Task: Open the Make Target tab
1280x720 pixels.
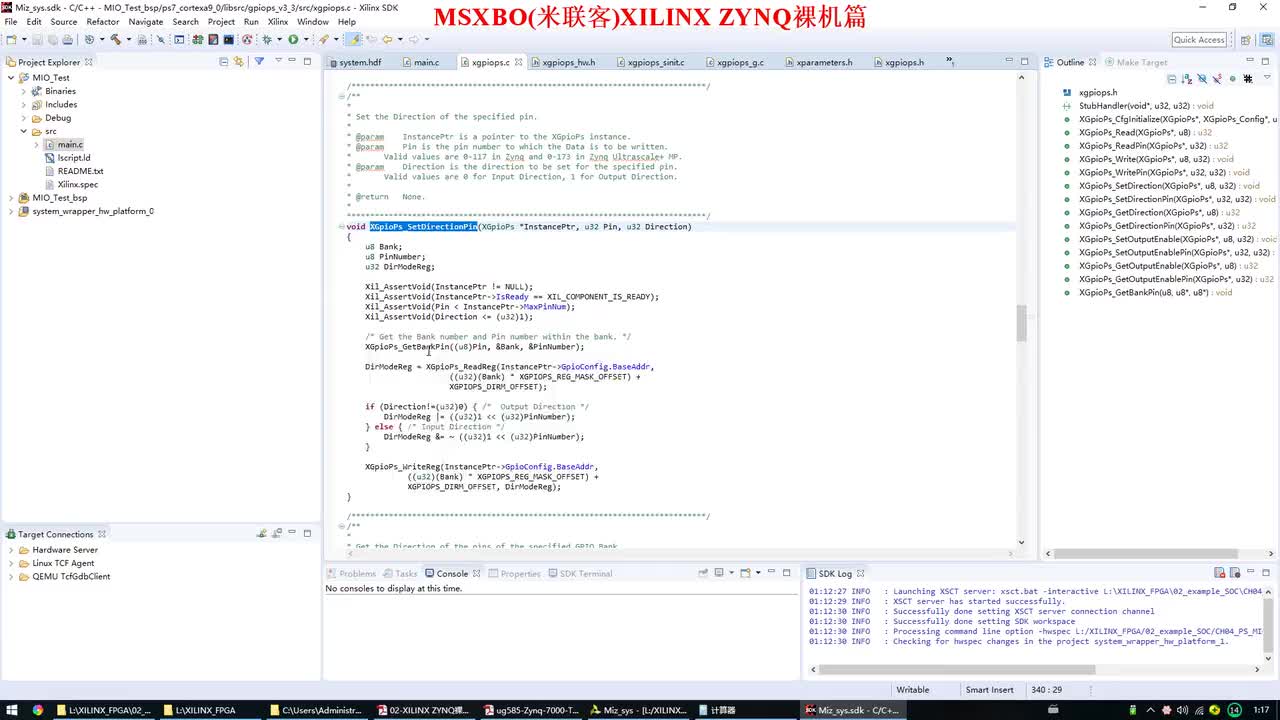Action: point(1135,62)
